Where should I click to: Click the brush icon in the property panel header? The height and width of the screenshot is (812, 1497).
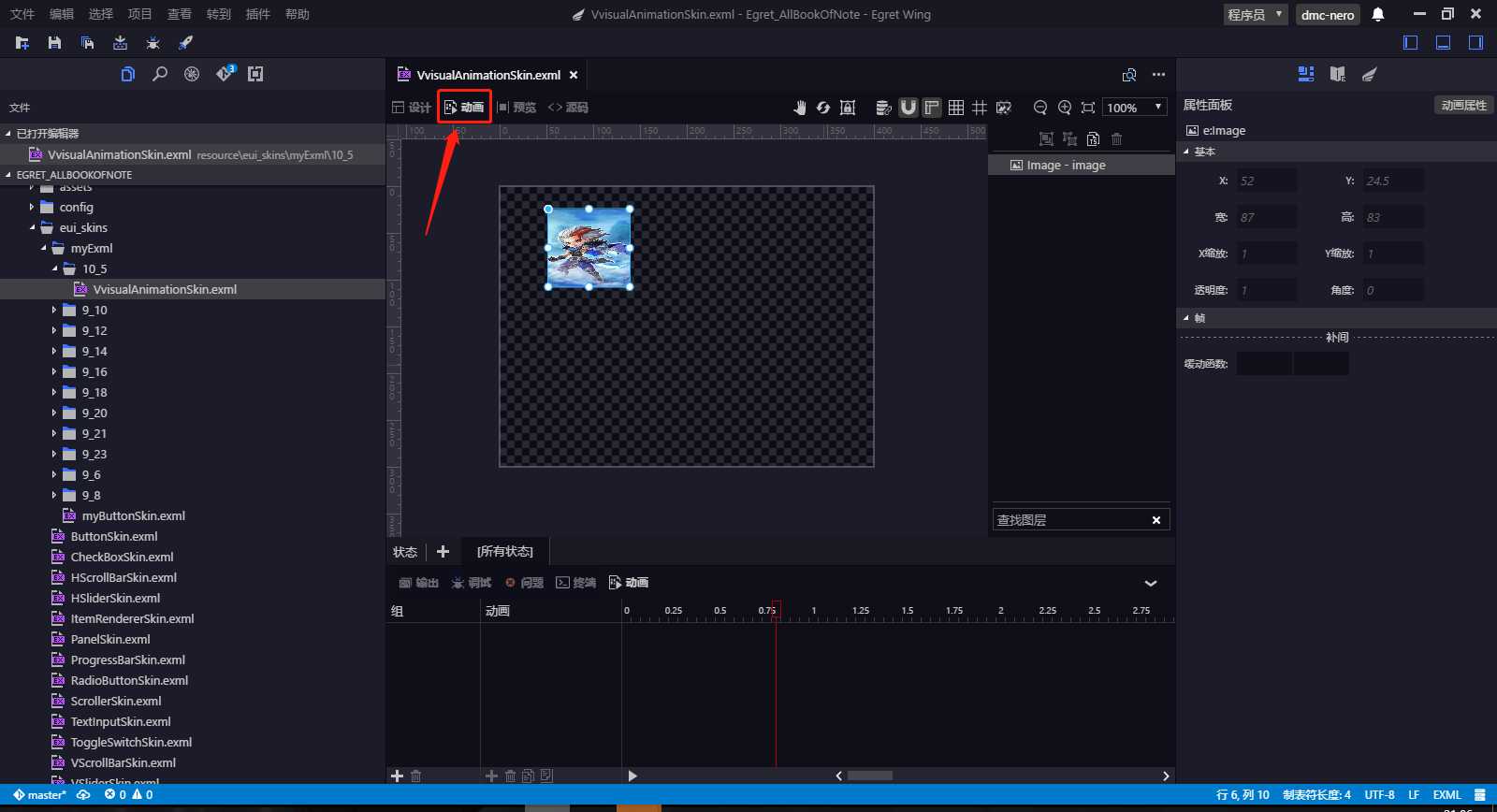coord(1370,74)
